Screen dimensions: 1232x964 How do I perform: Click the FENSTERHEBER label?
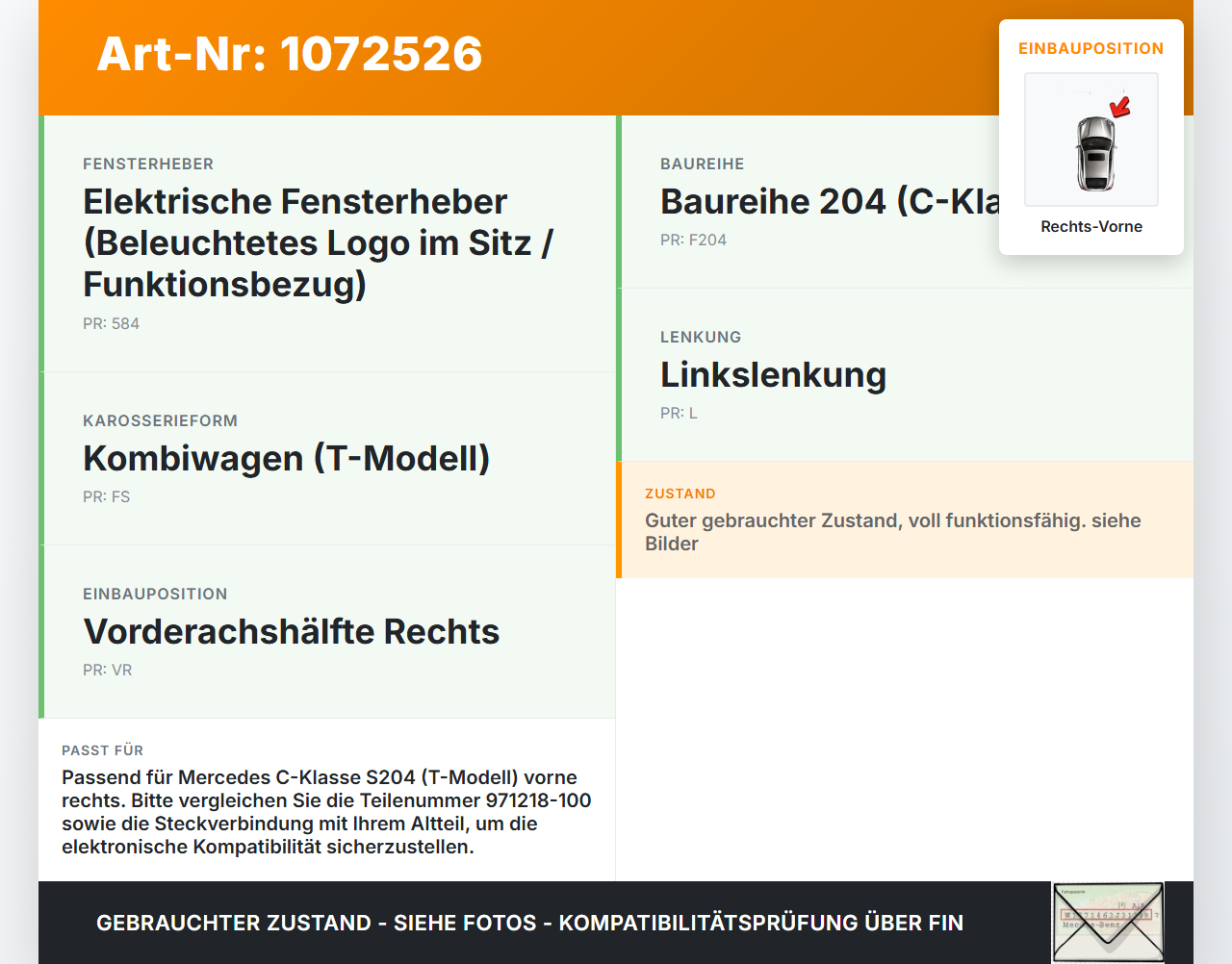click(148, 164)
